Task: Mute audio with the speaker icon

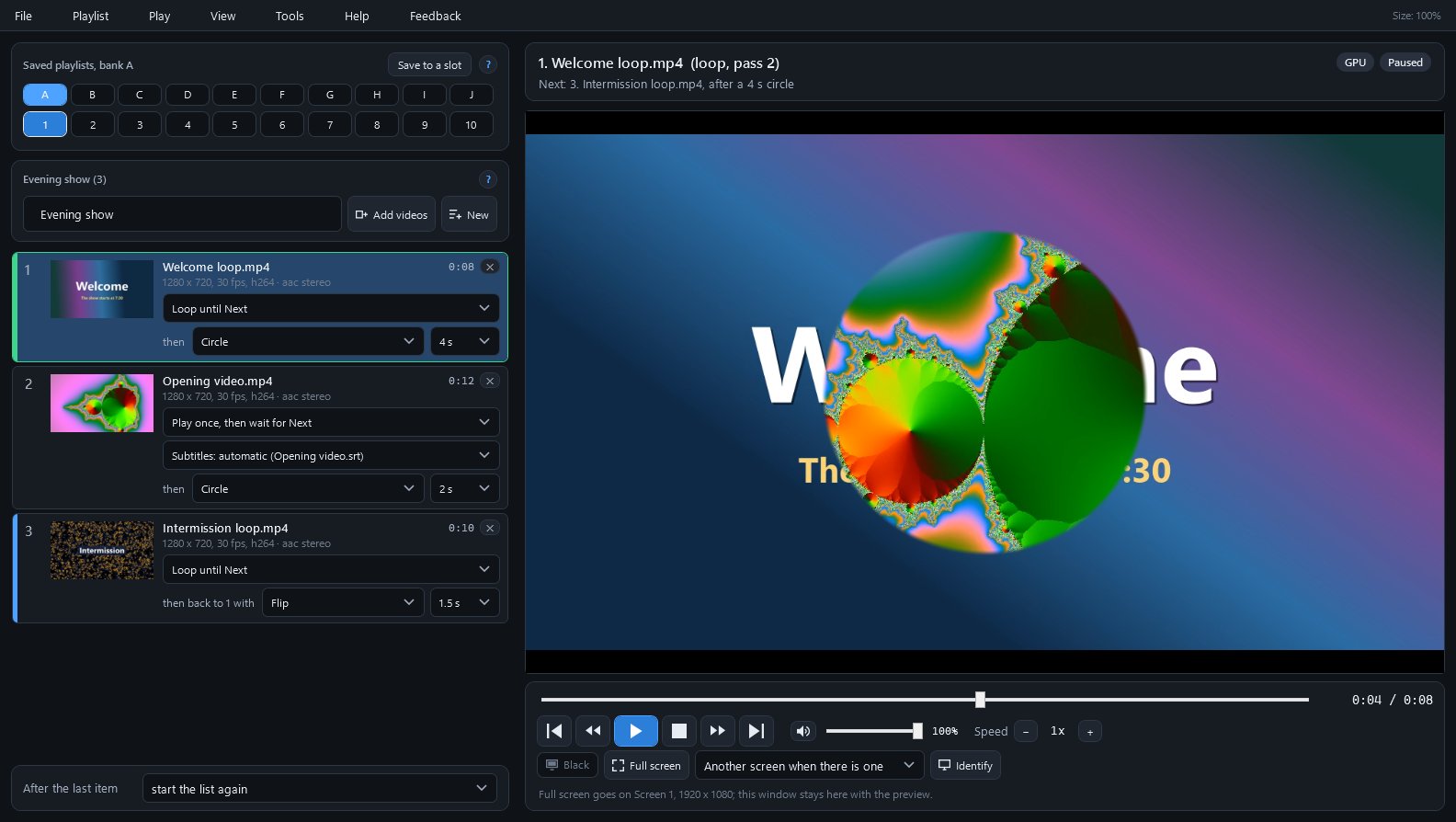Action: click(802, 731)
